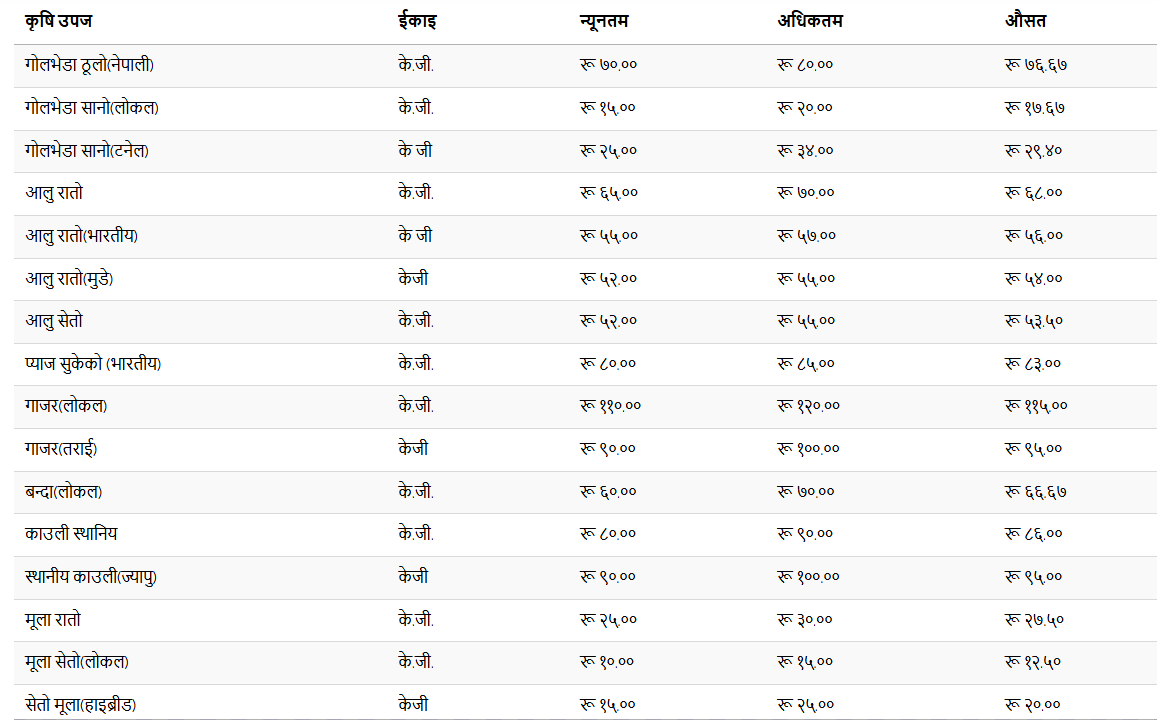The width and height of the screenshot is (1157, 720).
Task: Click the गाजर(तराई) product name
Action: [61, 449]
